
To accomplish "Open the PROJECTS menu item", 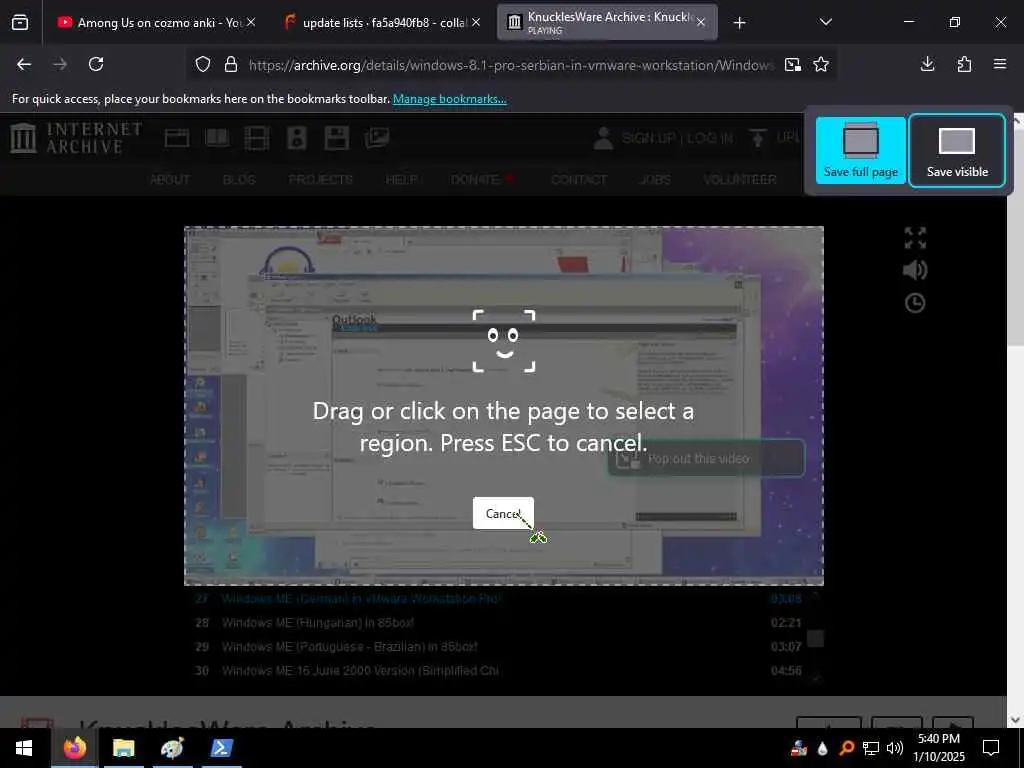I will 321,180.
